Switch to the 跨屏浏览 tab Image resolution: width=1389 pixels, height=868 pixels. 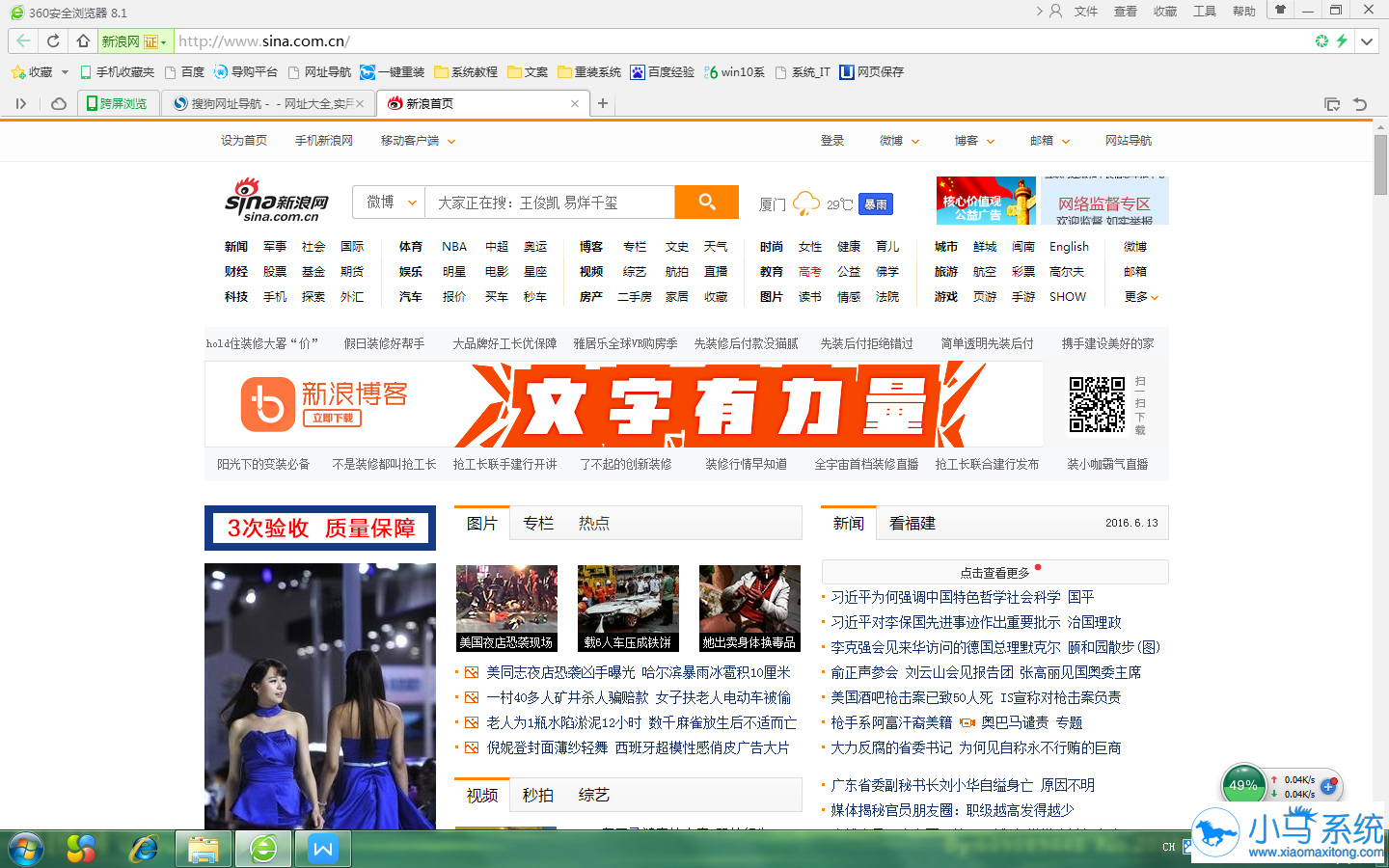coord(118,103)
